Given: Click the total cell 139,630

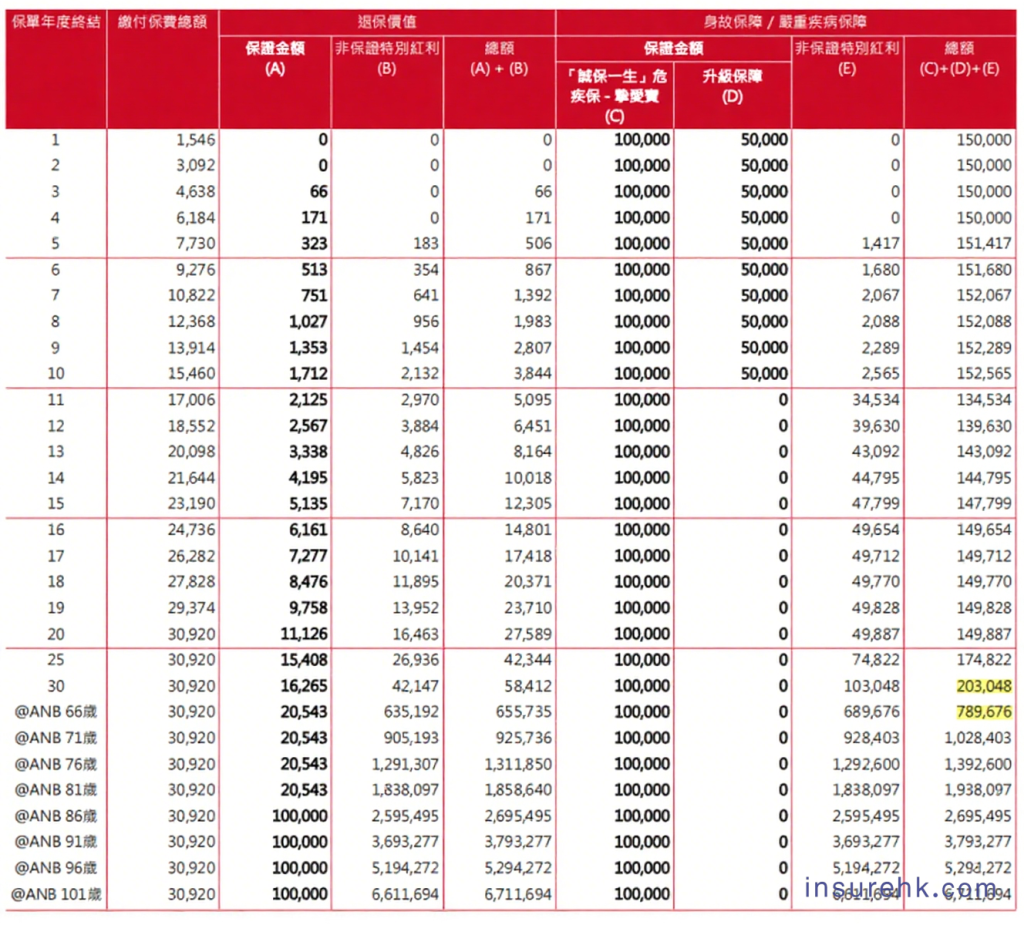Looking at the screenshot, I should [x=984, y=426].
